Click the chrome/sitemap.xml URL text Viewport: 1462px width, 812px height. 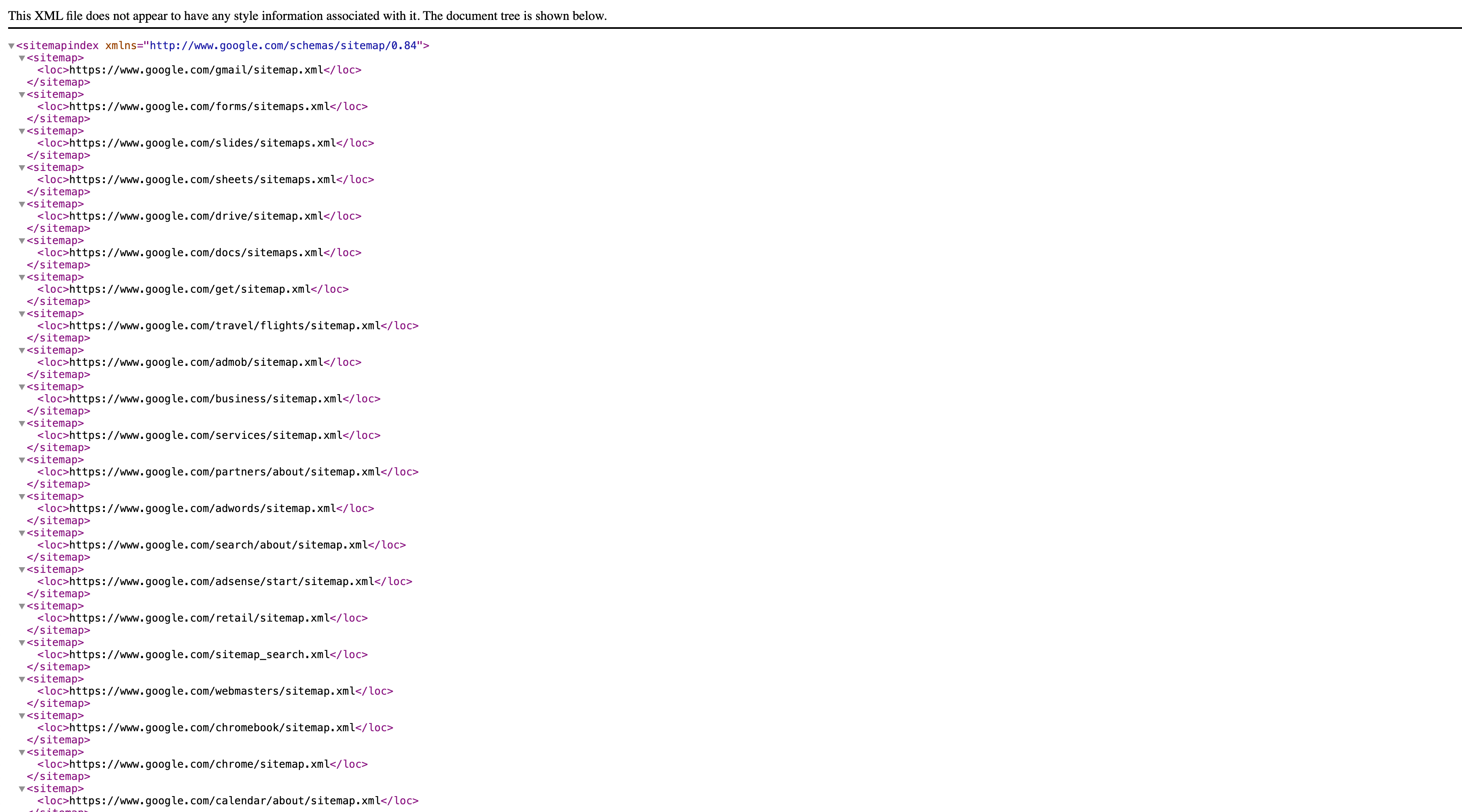[199, 764]
